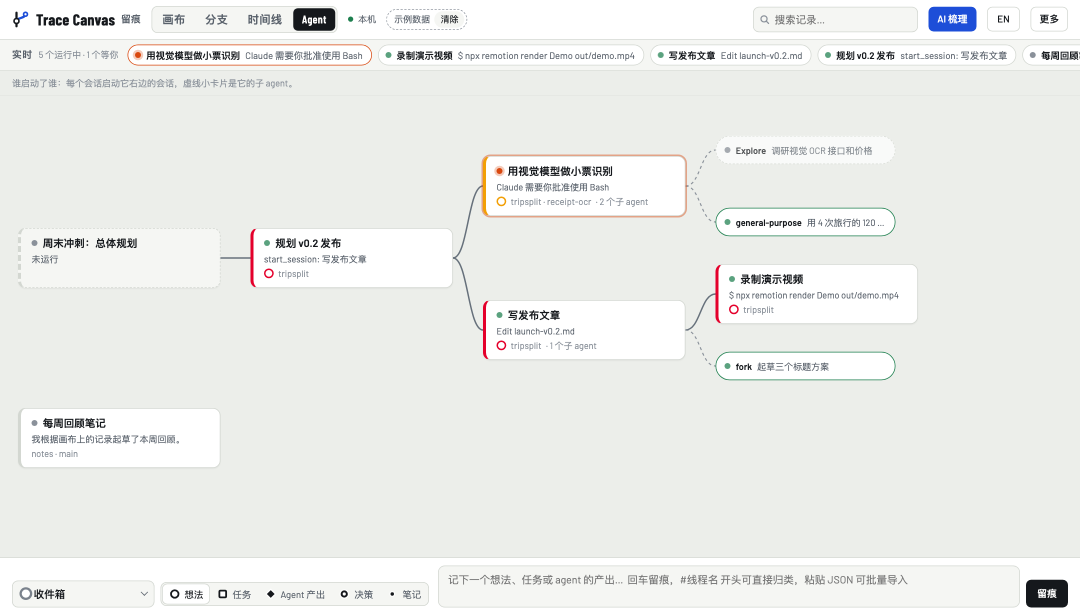Click text $ npx remotion render in 录制演示视频 card
Viewport: 1080px width, 615px height.
coord(813,295)
